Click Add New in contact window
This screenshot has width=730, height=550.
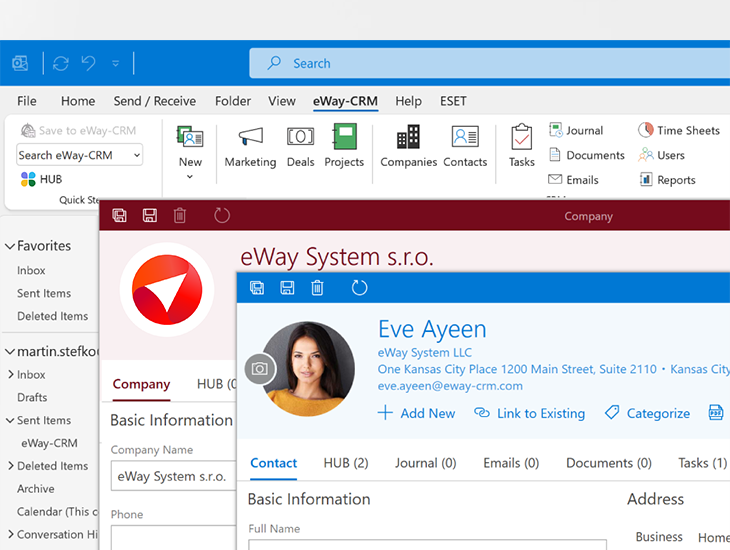[x=416, y=413]
